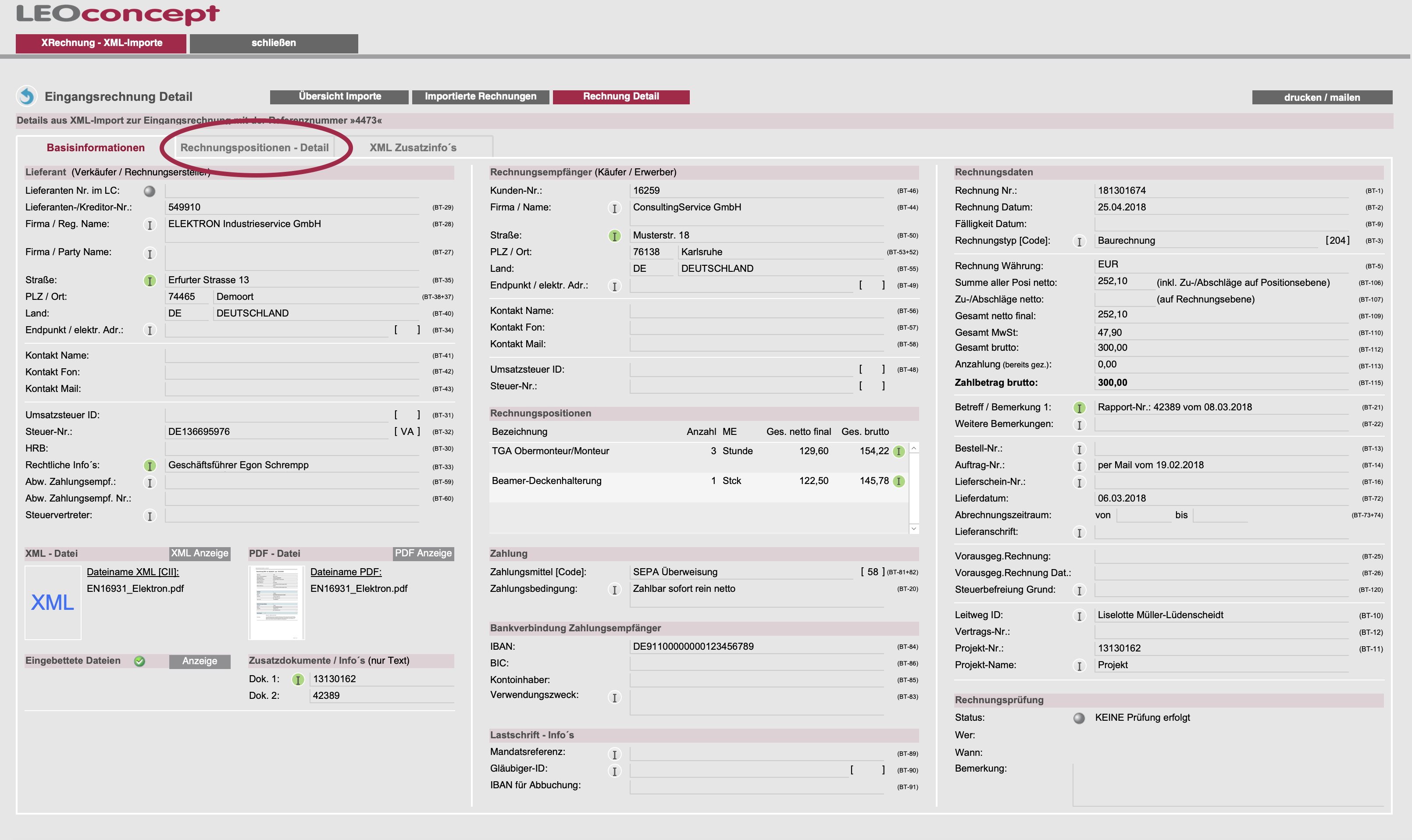Click green info icon for Betreff / Bemerkung 1
This screenshot has width=1412, height=840.
(1079, 408)
